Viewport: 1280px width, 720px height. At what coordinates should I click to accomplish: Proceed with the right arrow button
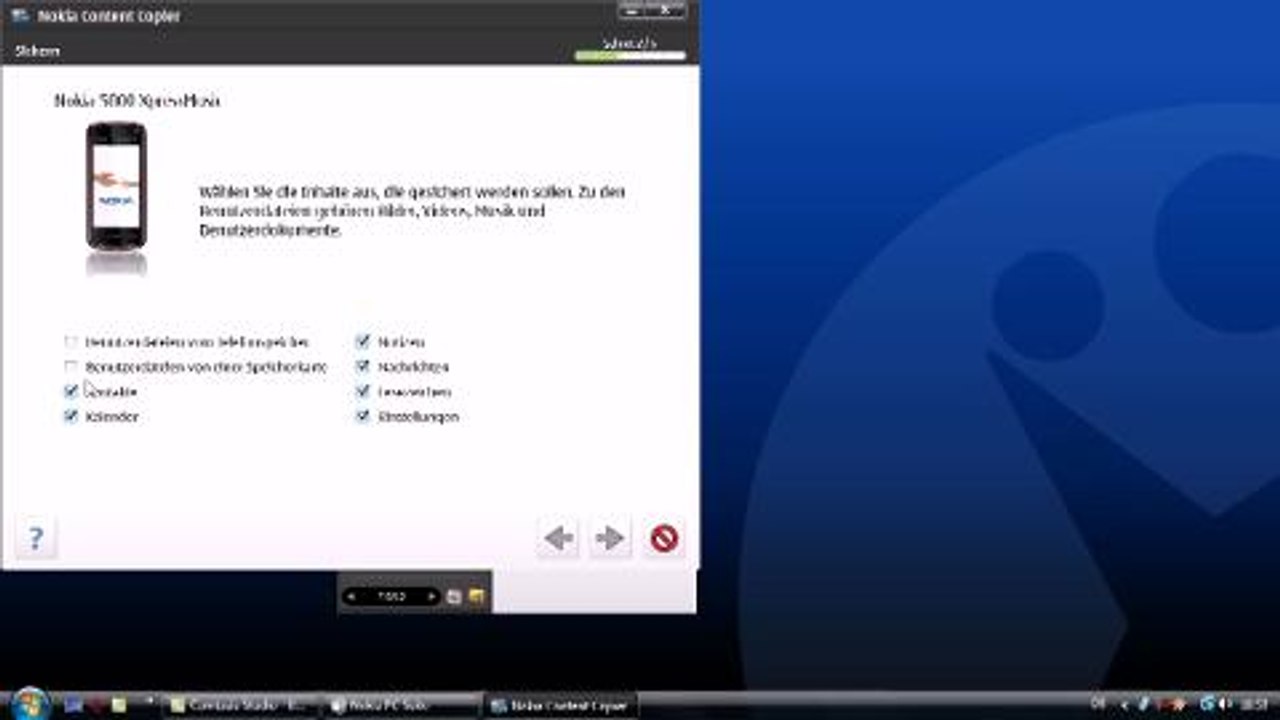coord(610,539)
